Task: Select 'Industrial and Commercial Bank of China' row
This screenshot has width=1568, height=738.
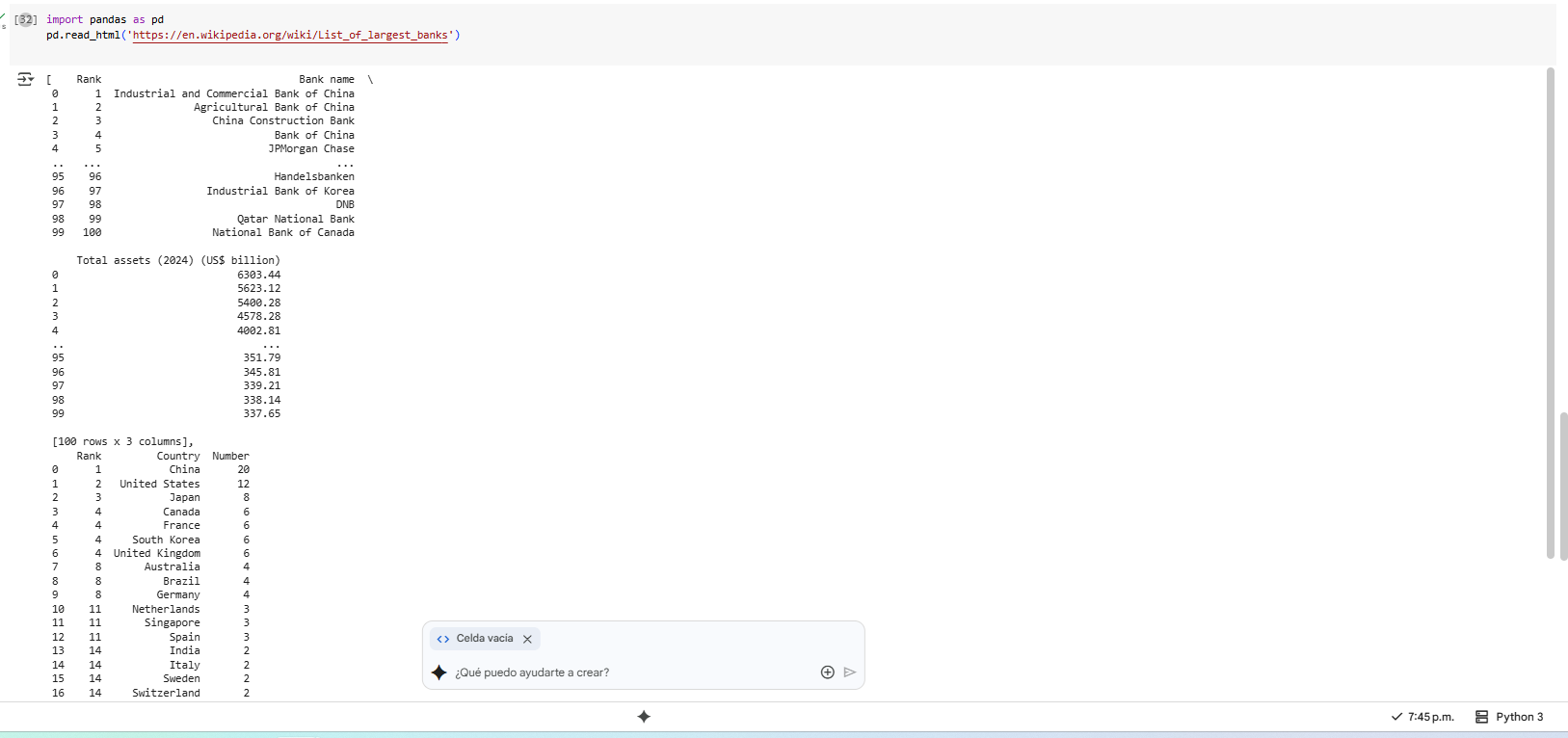Action: pos(234,93)
